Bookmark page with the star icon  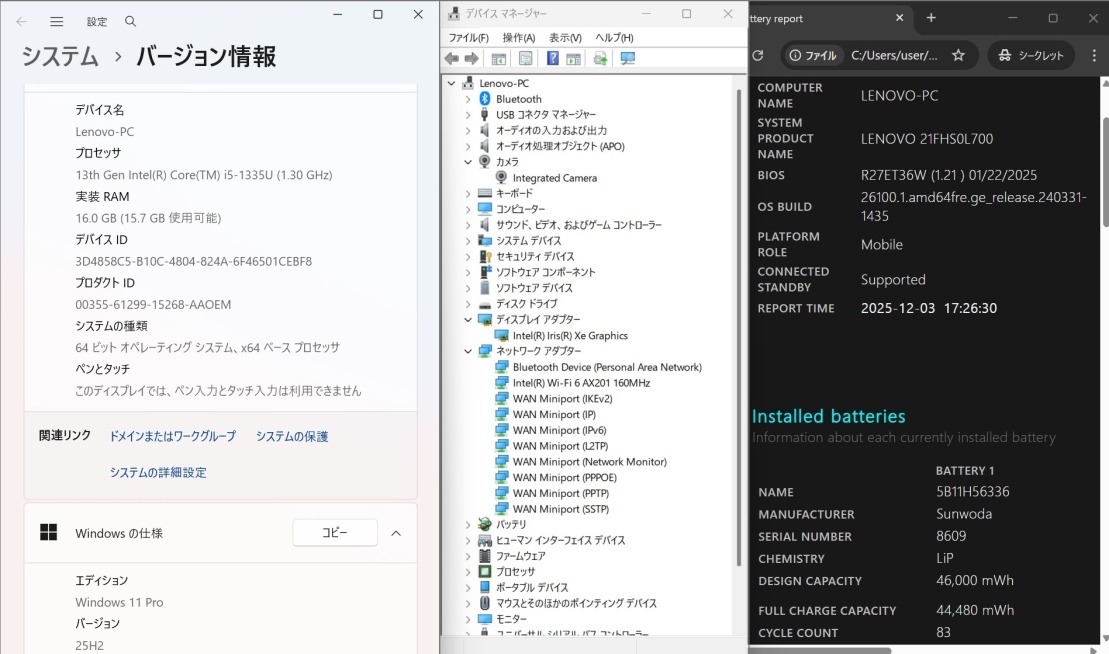point(958,56)
